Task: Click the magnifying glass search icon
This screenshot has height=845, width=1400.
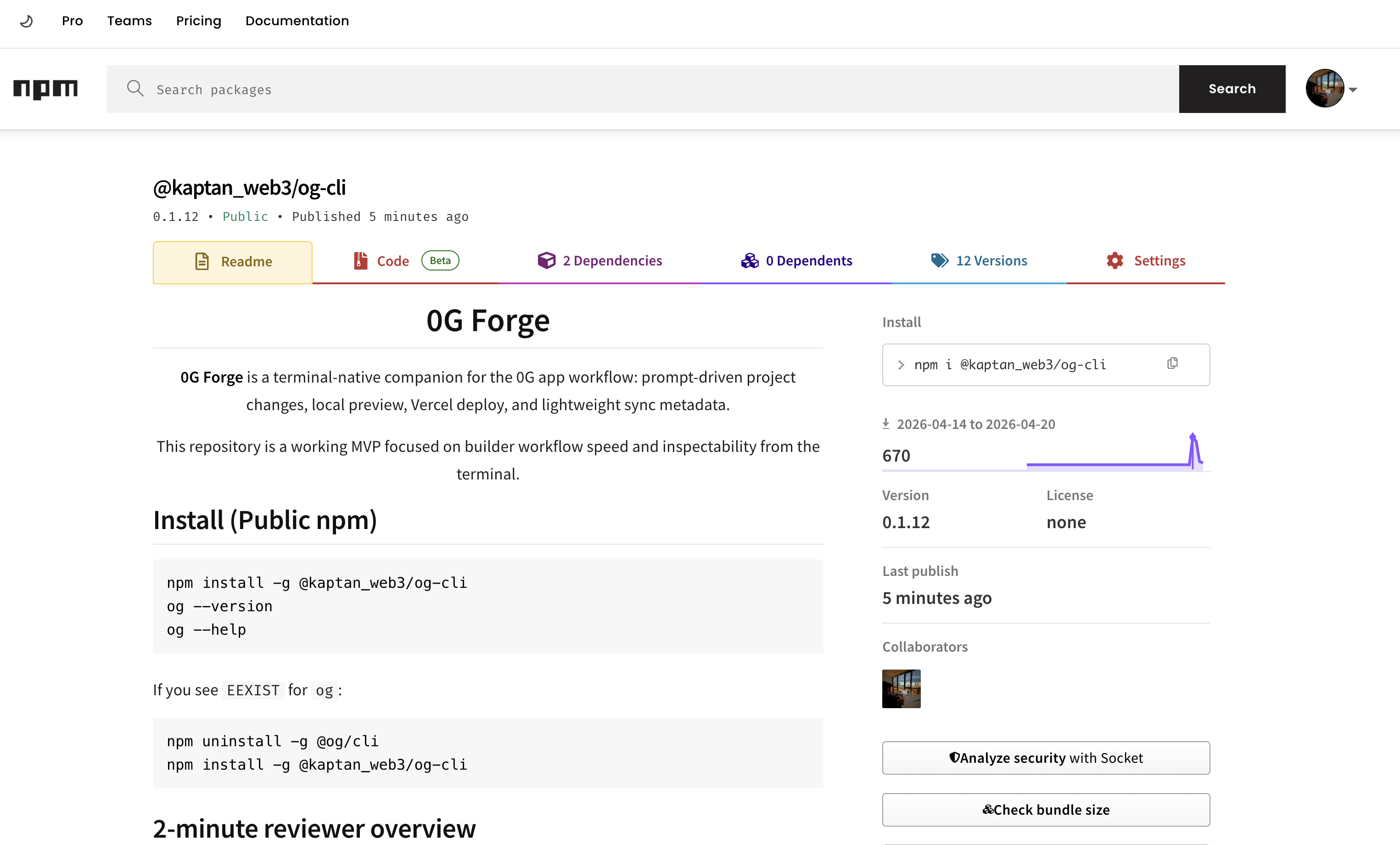Action: pos(135,88)
